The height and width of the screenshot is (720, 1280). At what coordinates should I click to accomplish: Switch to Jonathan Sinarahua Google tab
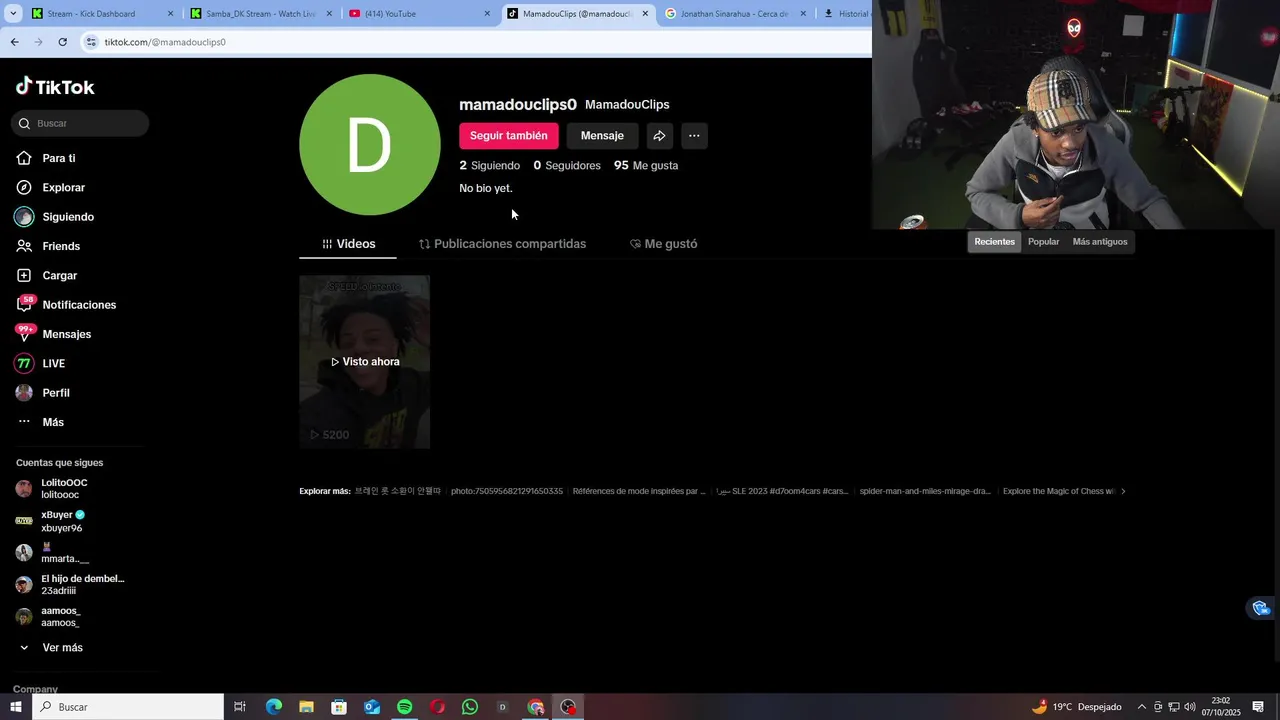(736, 14)
